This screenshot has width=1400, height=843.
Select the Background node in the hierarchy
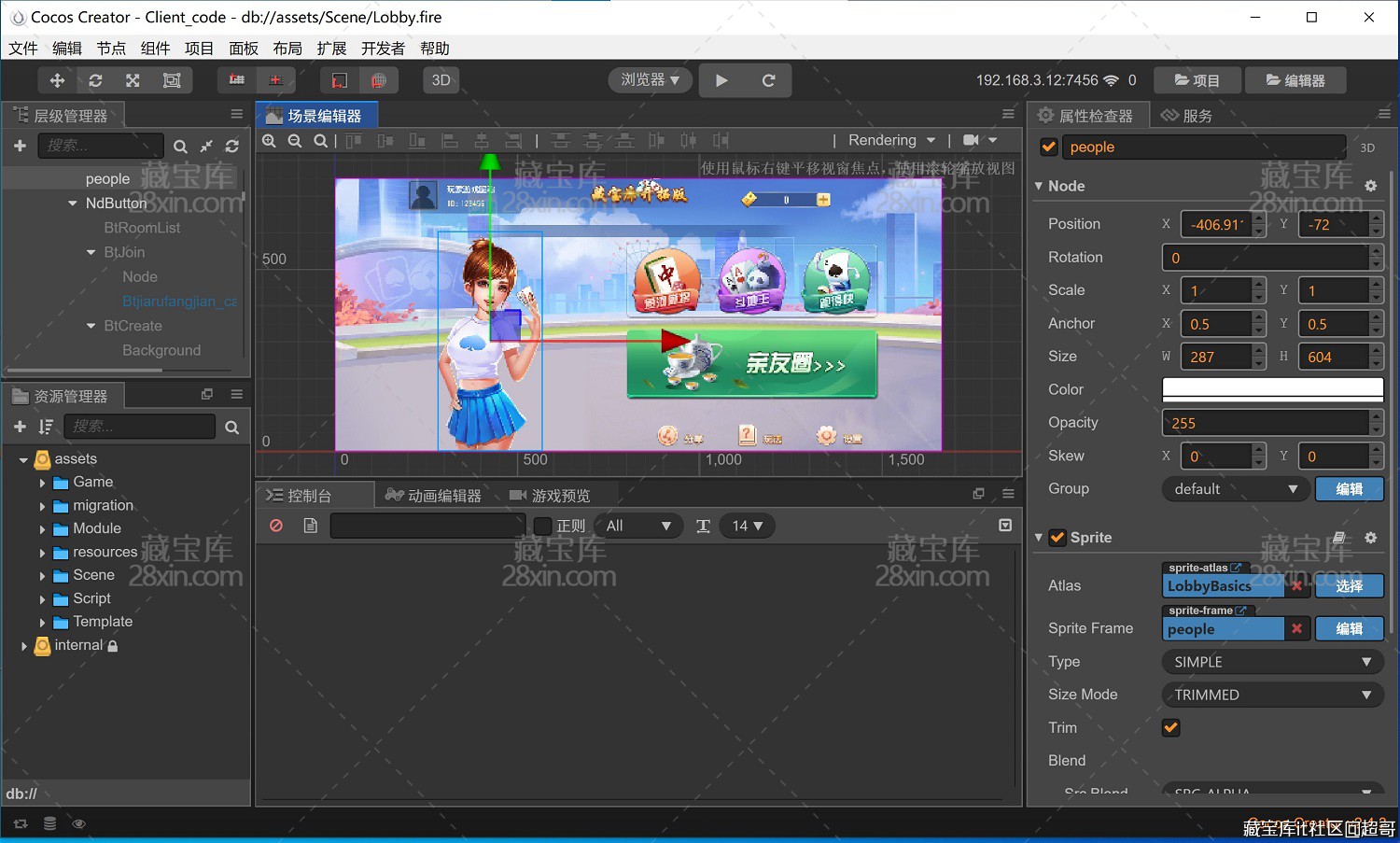(161, 350)
